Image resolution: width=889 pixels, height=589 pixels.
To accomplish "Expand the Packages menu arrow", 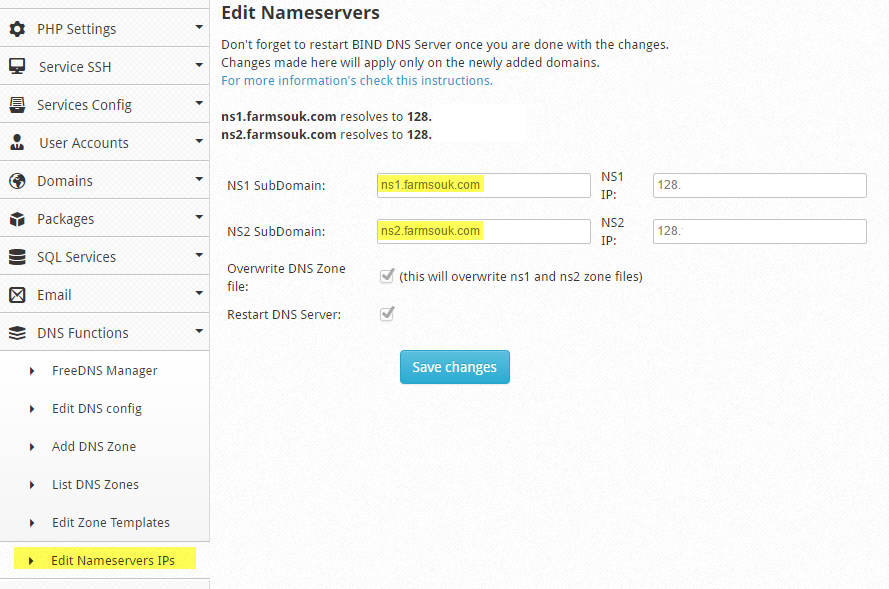I will (x=199, y=217).
